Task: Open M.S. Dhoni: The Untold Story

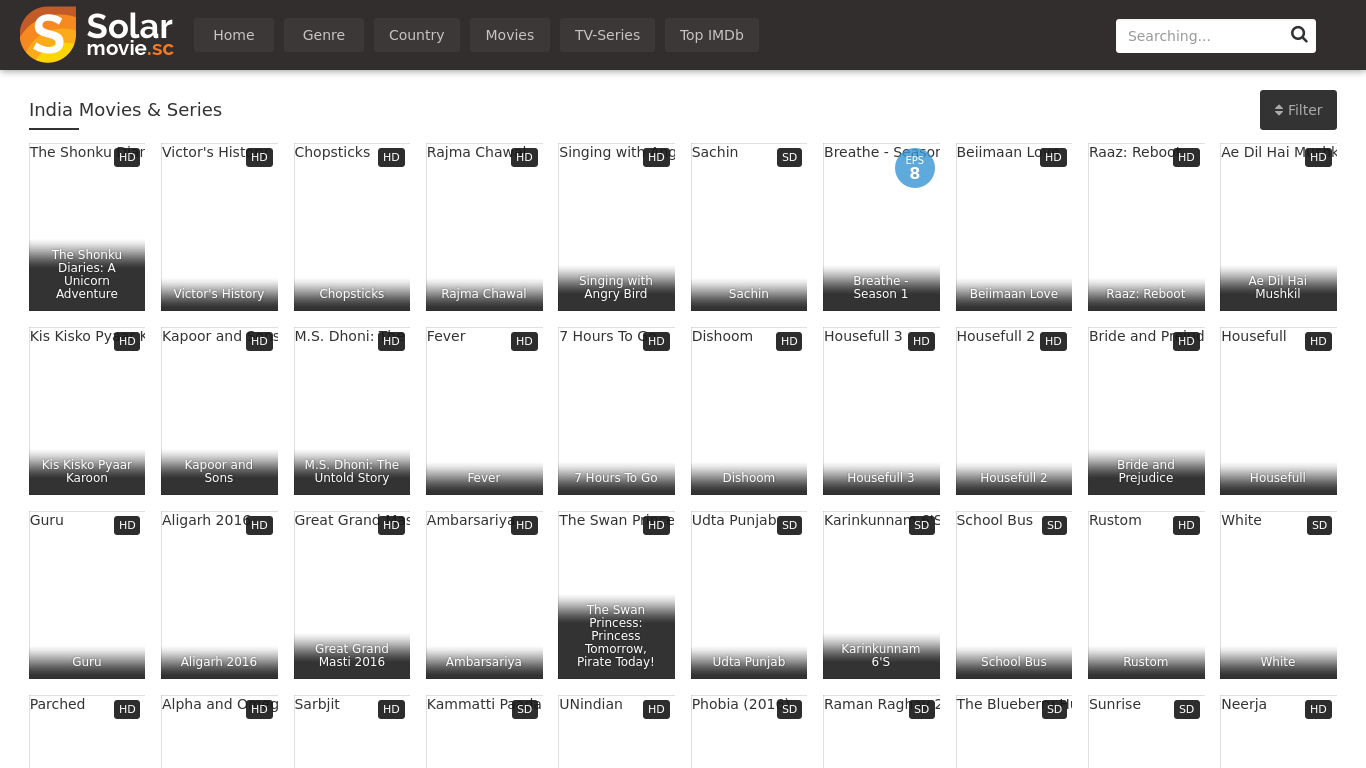Action: click(351, 420)
